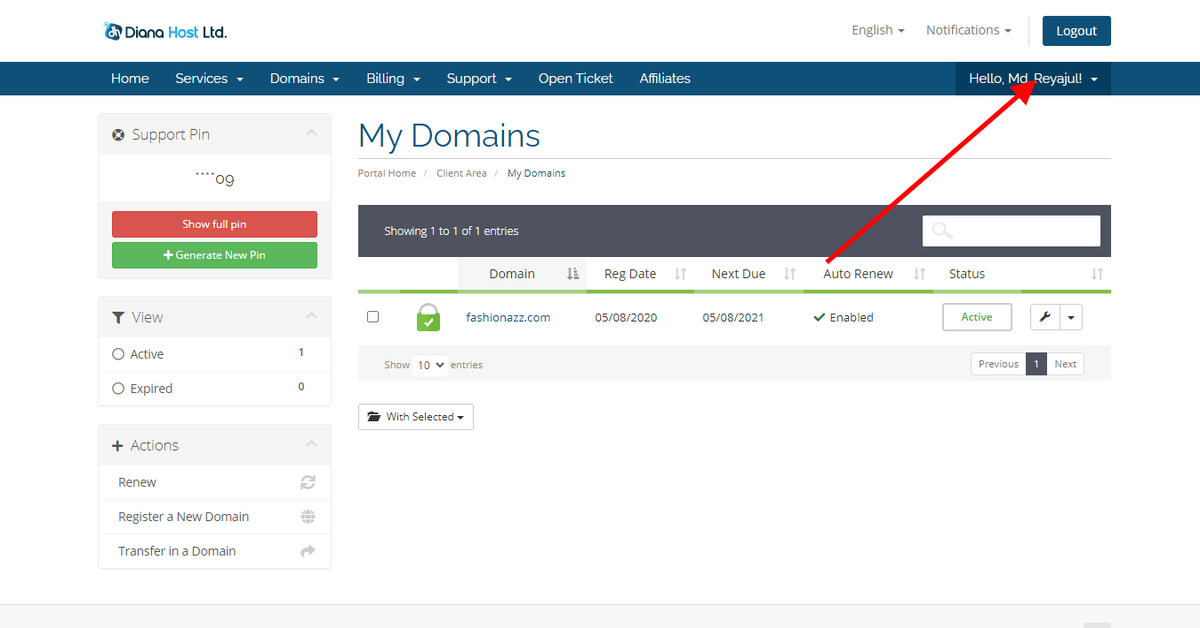
Task: Open the Domains menu in navbar
Action: click(304, 78)
